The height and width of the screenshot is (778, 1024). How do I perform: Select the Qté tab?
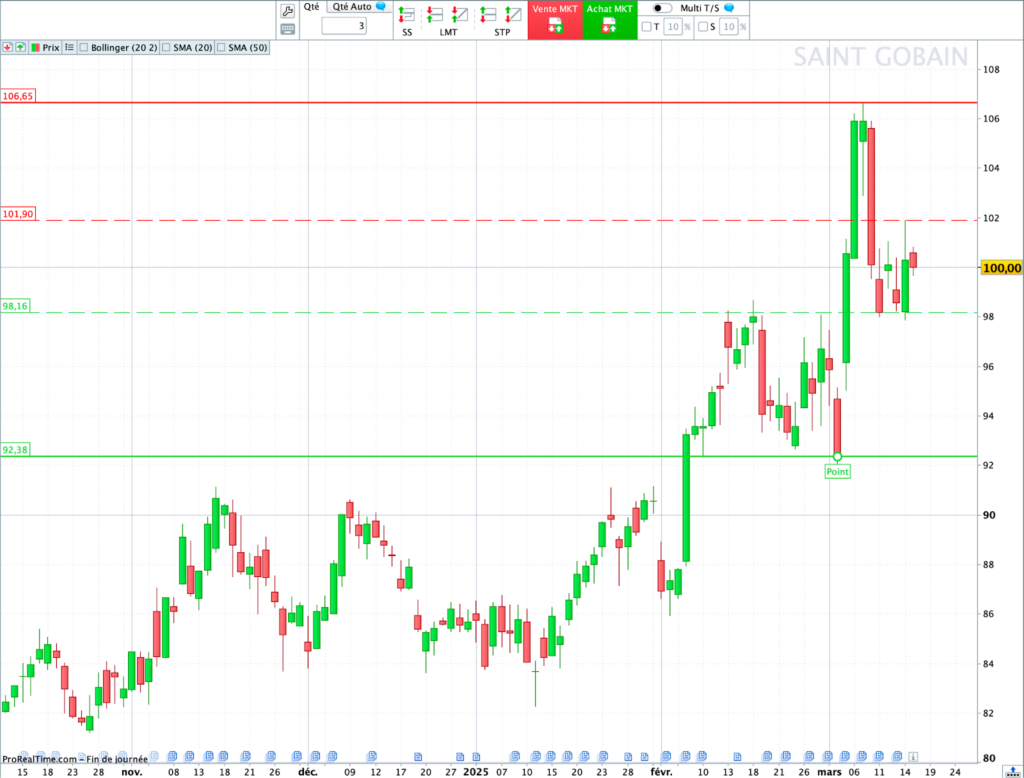point(312,7)
